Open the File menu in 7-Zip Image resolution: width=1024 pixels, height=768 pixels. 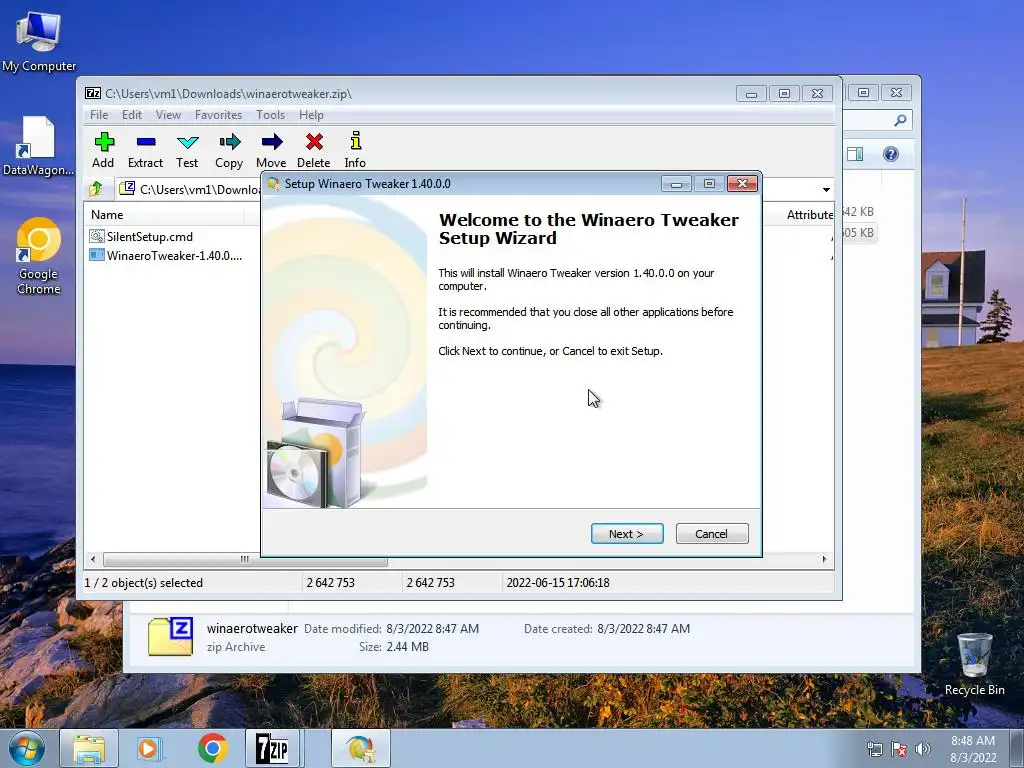pos(99,115)
